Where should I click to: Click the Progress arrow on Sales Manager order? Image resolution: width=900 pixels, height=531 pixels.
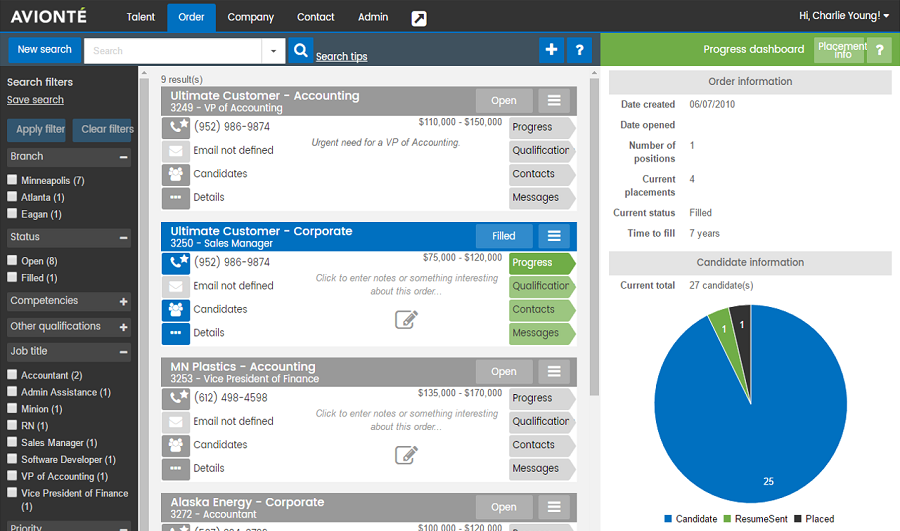click(542, 263)
